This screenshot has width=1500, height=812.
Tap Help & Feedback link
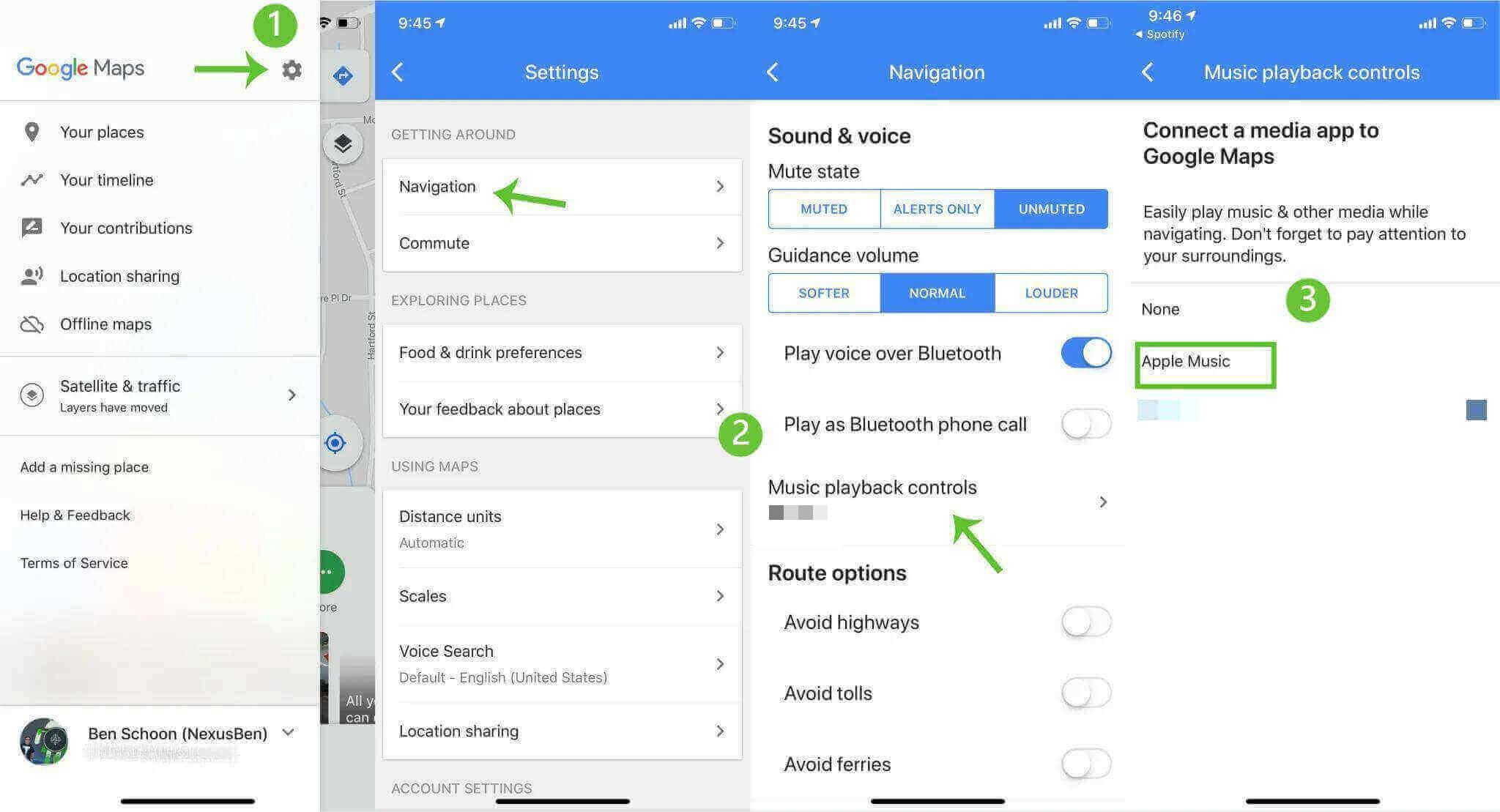point(73,514)
